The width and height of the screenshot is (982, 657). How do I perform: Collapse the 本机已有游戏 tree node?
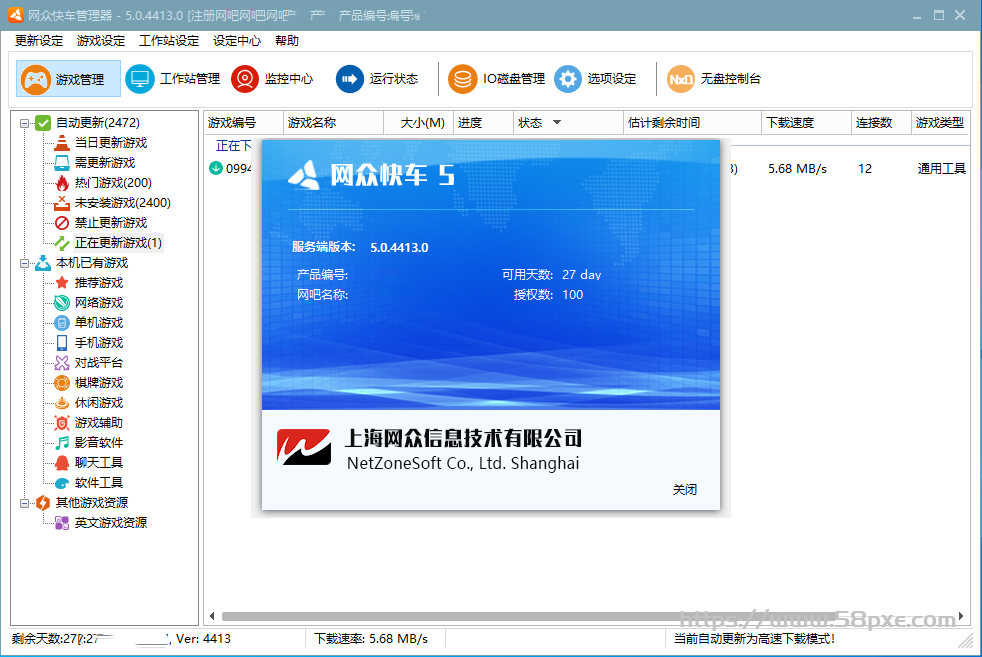pos(24,264)
